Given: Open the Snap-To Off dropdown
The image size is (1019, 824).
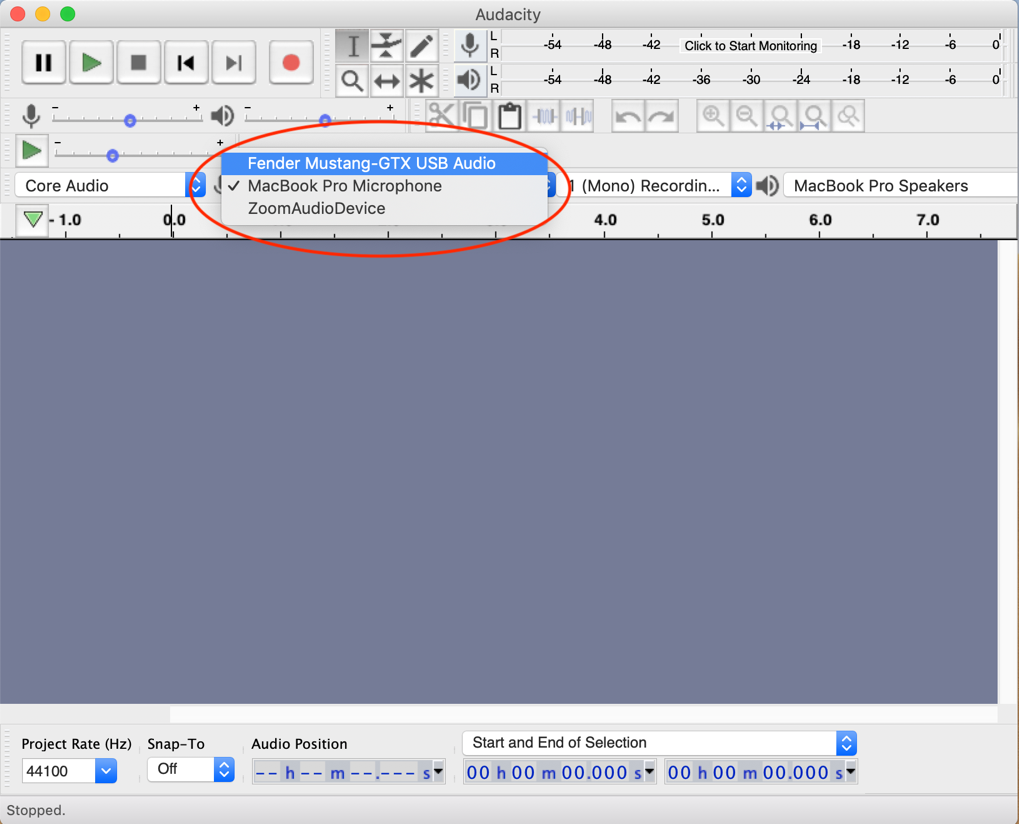Looking at the screenshot, I should (x=190, y=769).
